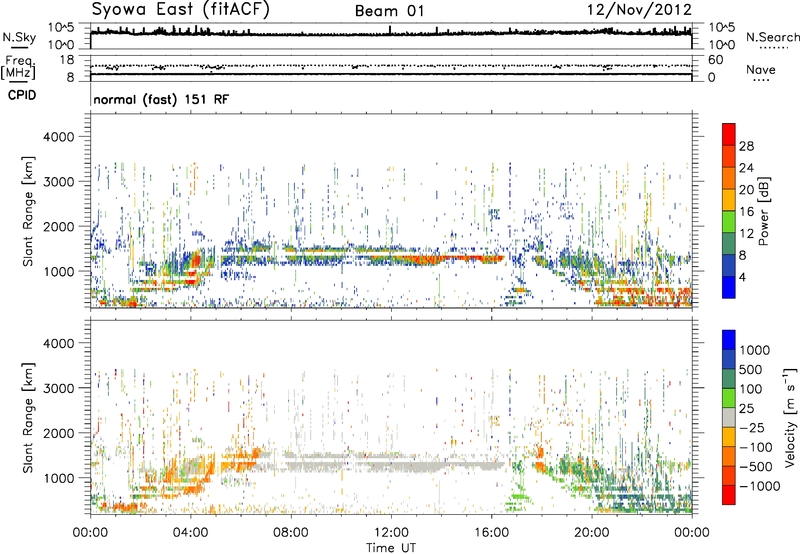Click the 'Nave' legend label

(x=761, y=69)
